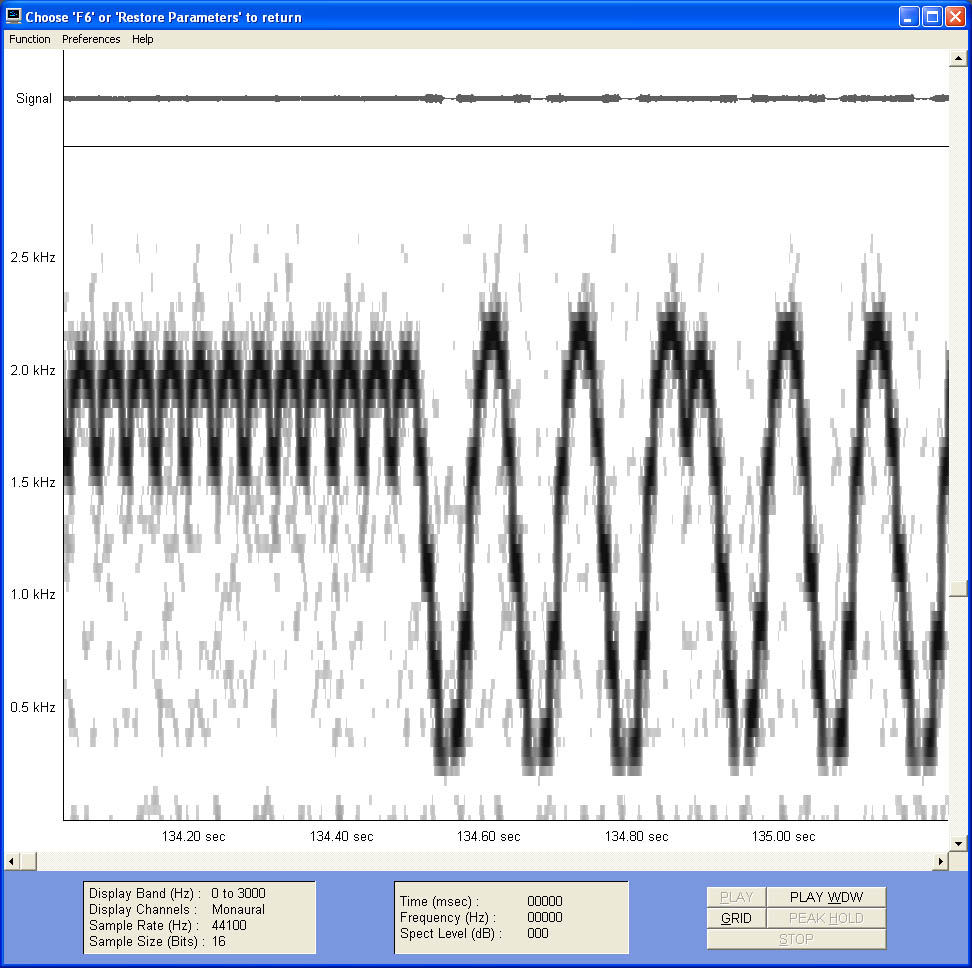Maximize the spectrogram window
The image size is (972, 968).
pyautogui.click(x=932, y=17)
